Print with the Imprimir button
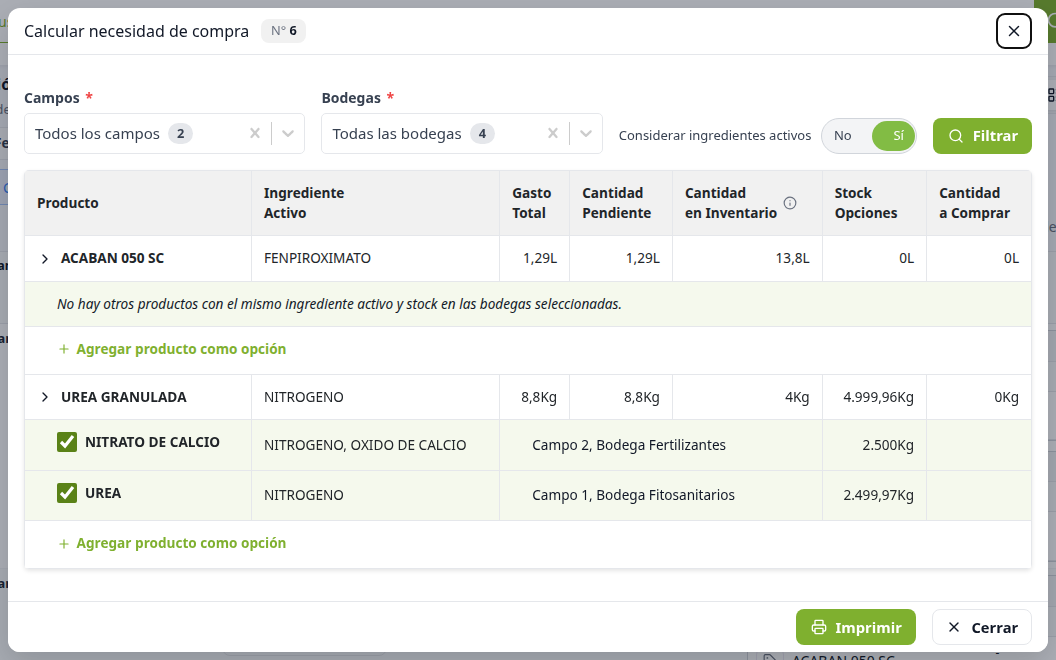 point(856,627)
